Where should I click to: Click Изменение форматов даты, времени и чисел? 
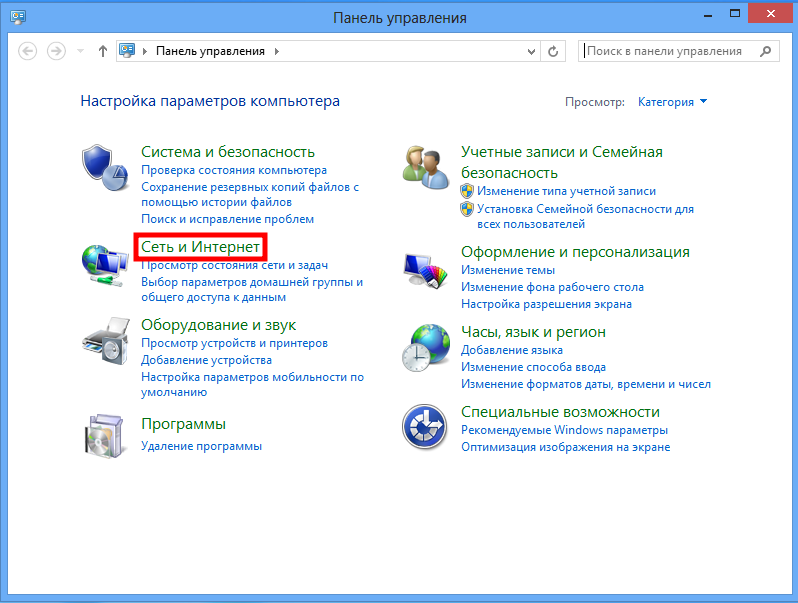click(x=586, y=384)
